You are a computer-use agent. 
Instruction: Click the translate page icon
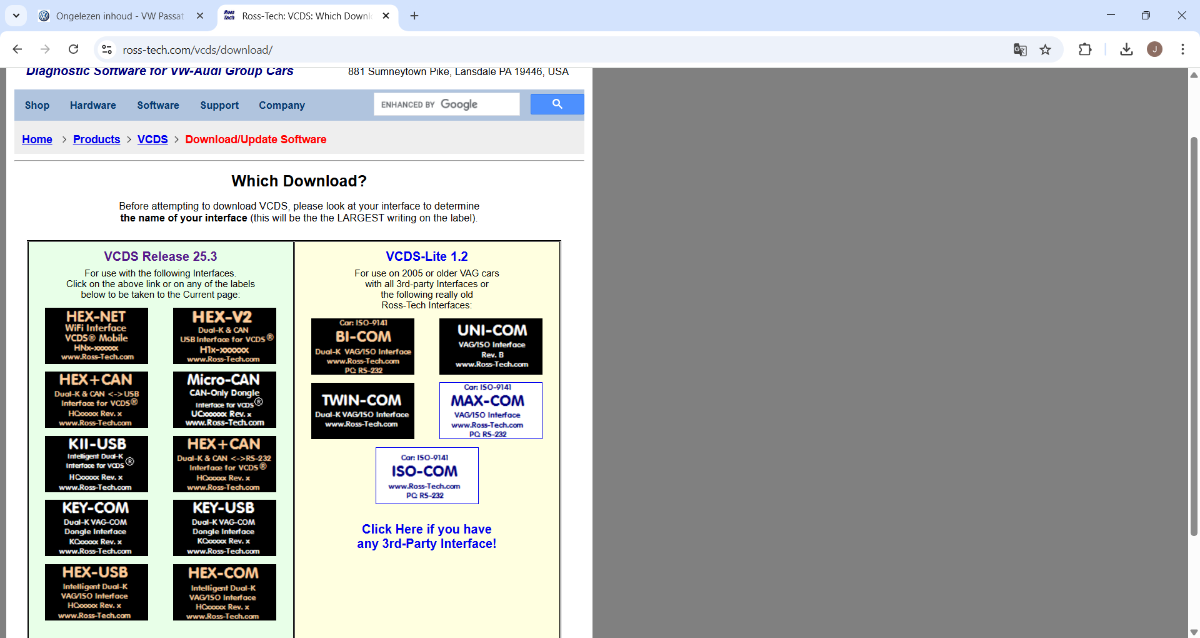coord(1020,49)
